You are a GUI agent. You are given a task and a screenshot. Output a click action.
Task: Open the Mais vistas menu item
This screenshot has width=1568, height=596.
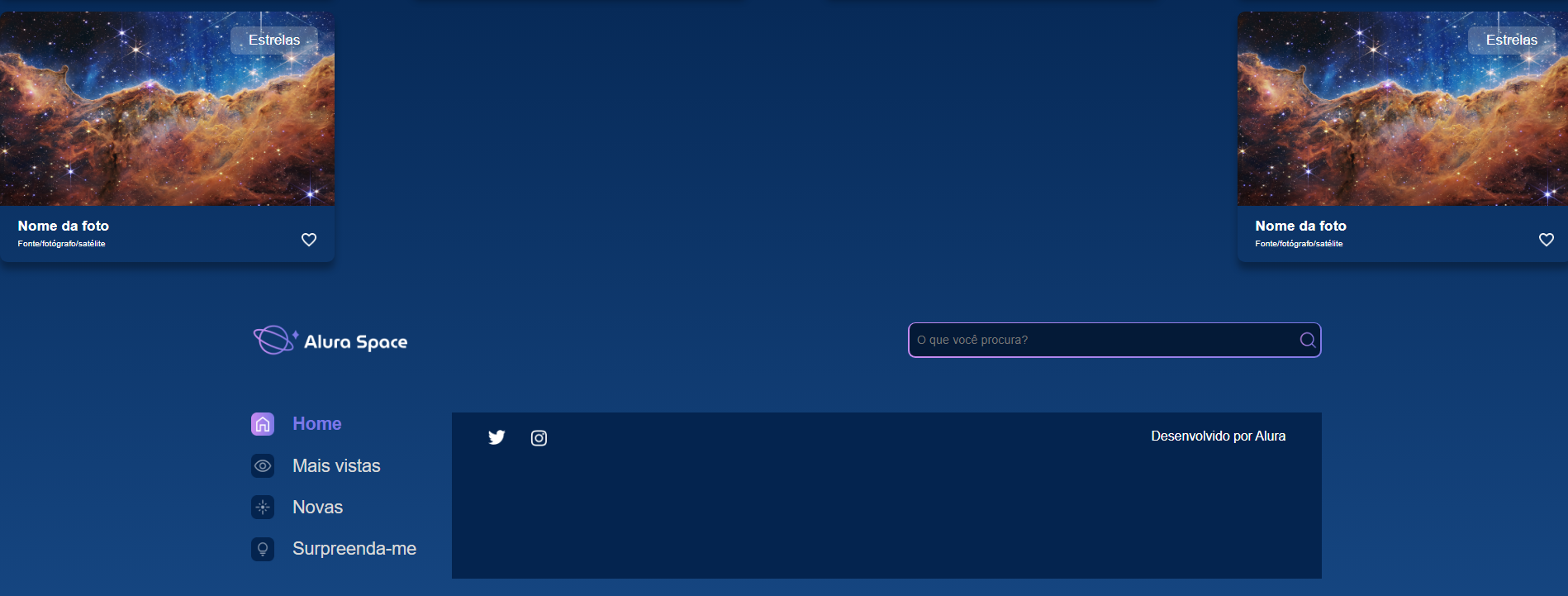(336, 465)
